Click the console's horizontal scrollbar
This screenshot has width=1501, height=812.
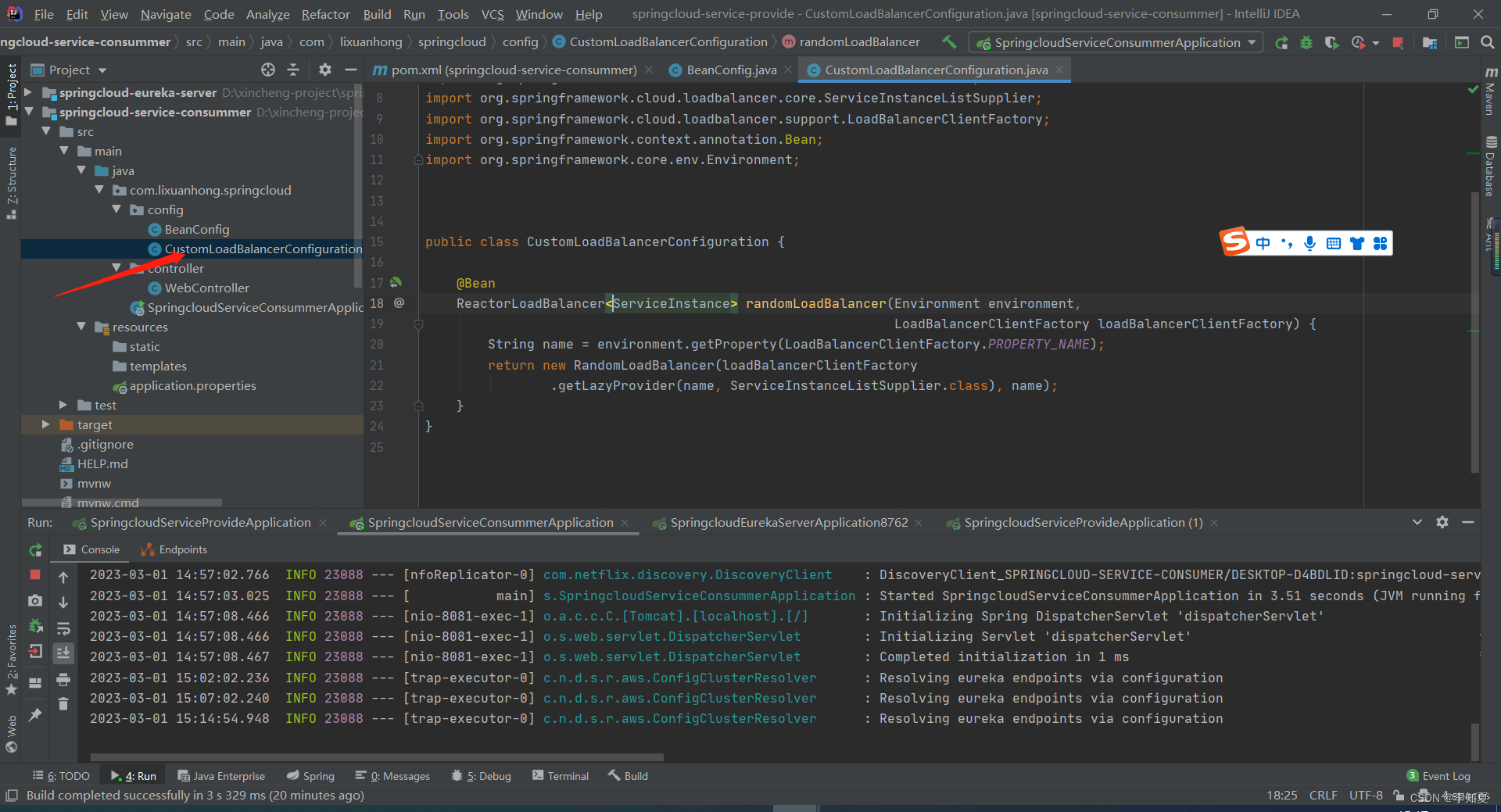tap(377, 757)
